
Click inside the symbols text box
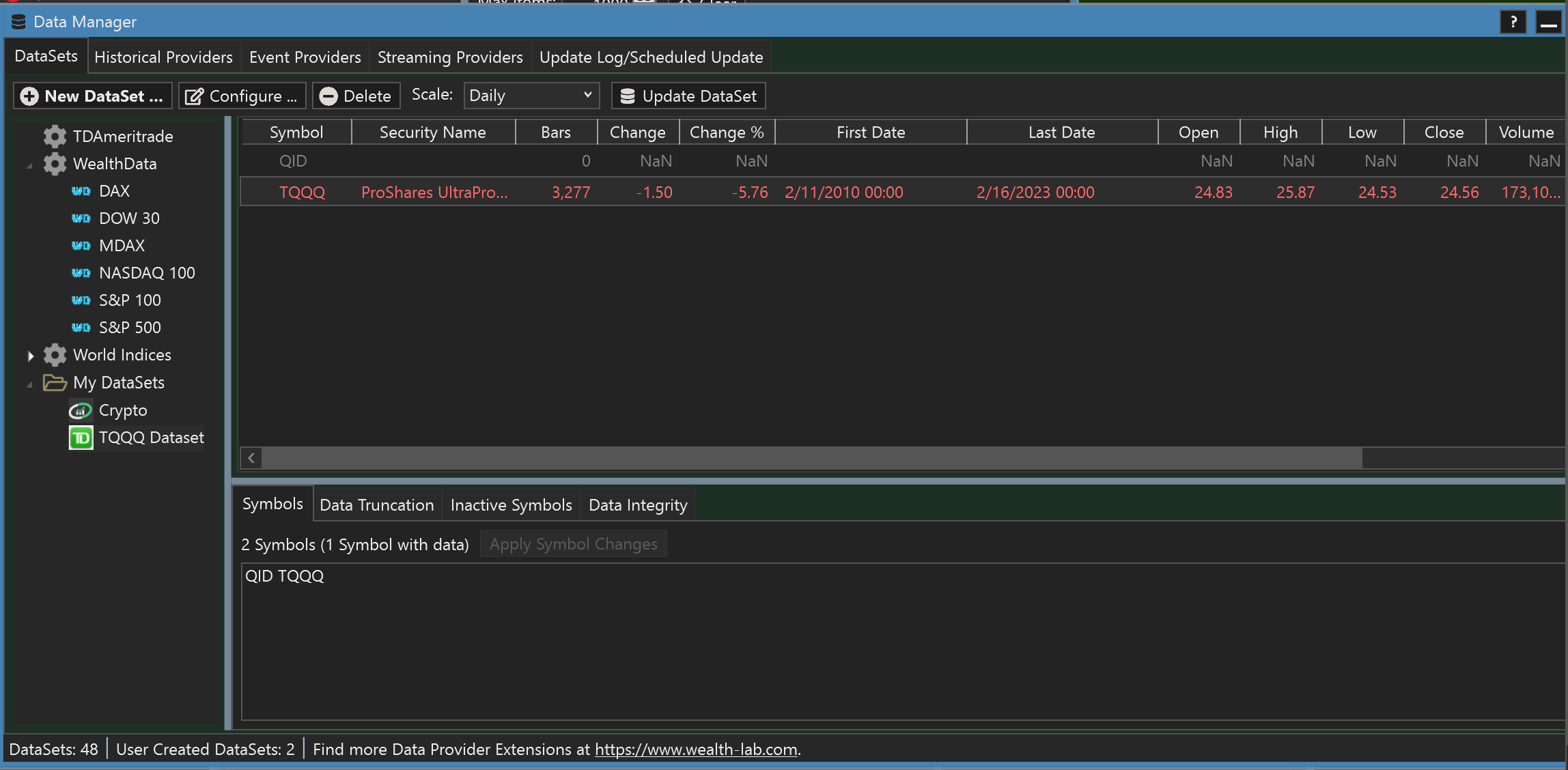(x=901, y=642)
